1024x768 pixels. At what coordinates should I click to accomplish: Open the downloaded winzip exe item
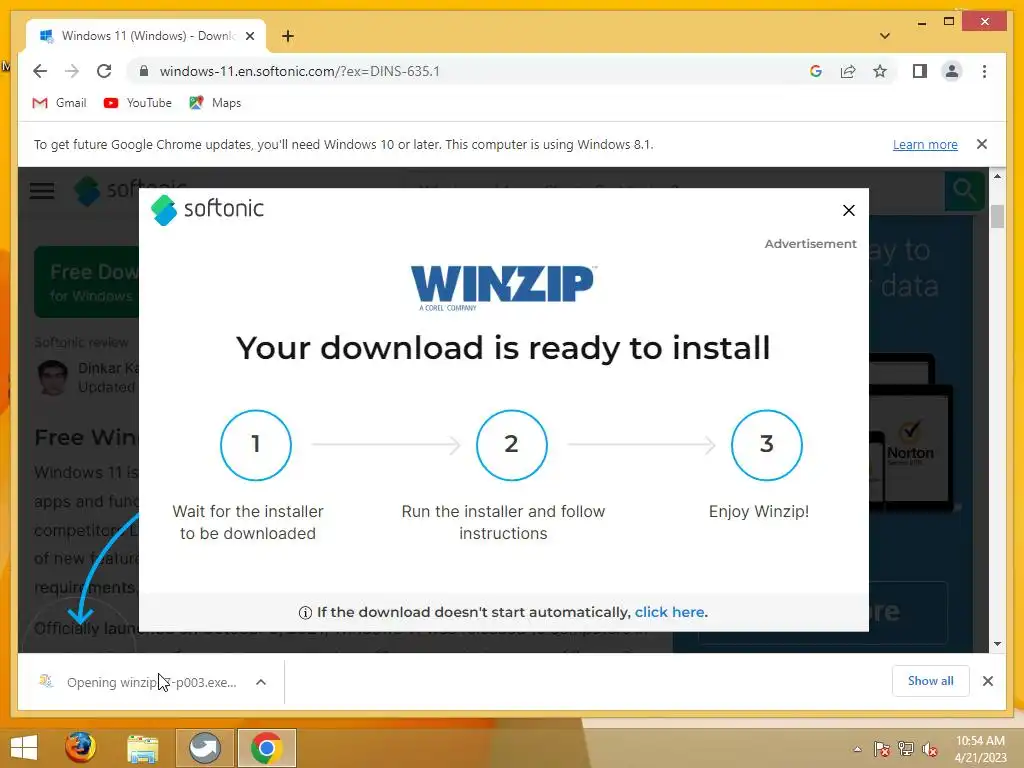(138, 682)
